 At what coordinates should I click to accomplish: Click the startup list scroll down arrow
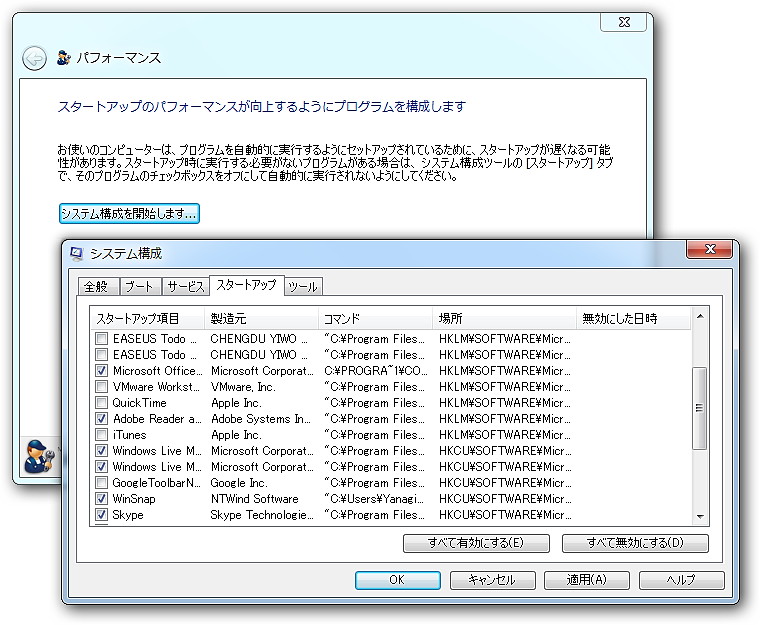click(x=699, y=517)
